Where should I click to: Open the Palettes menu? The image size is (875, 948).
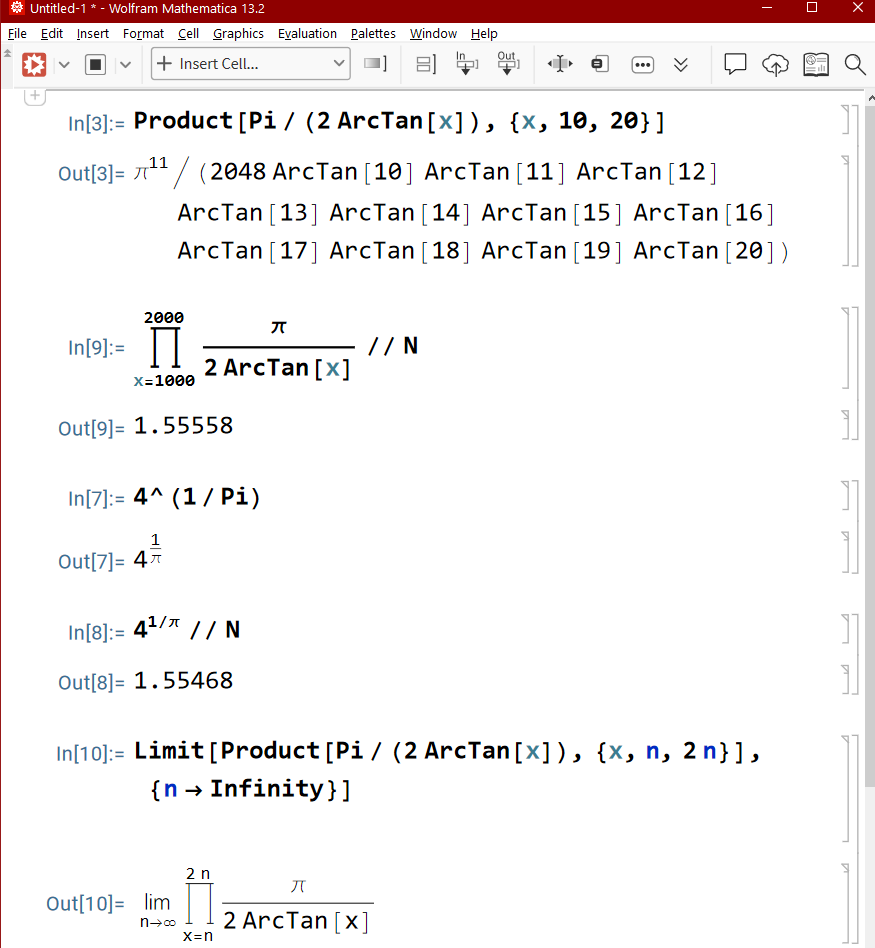pos(373,34)
